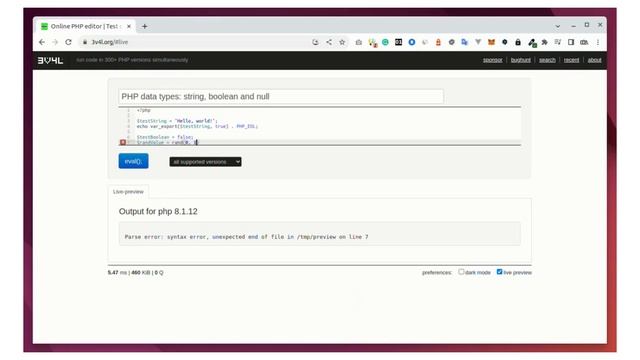Screen dimensions: 640x360
Task: Click the black padlock extension icon
Action: [x=518, y=42]
